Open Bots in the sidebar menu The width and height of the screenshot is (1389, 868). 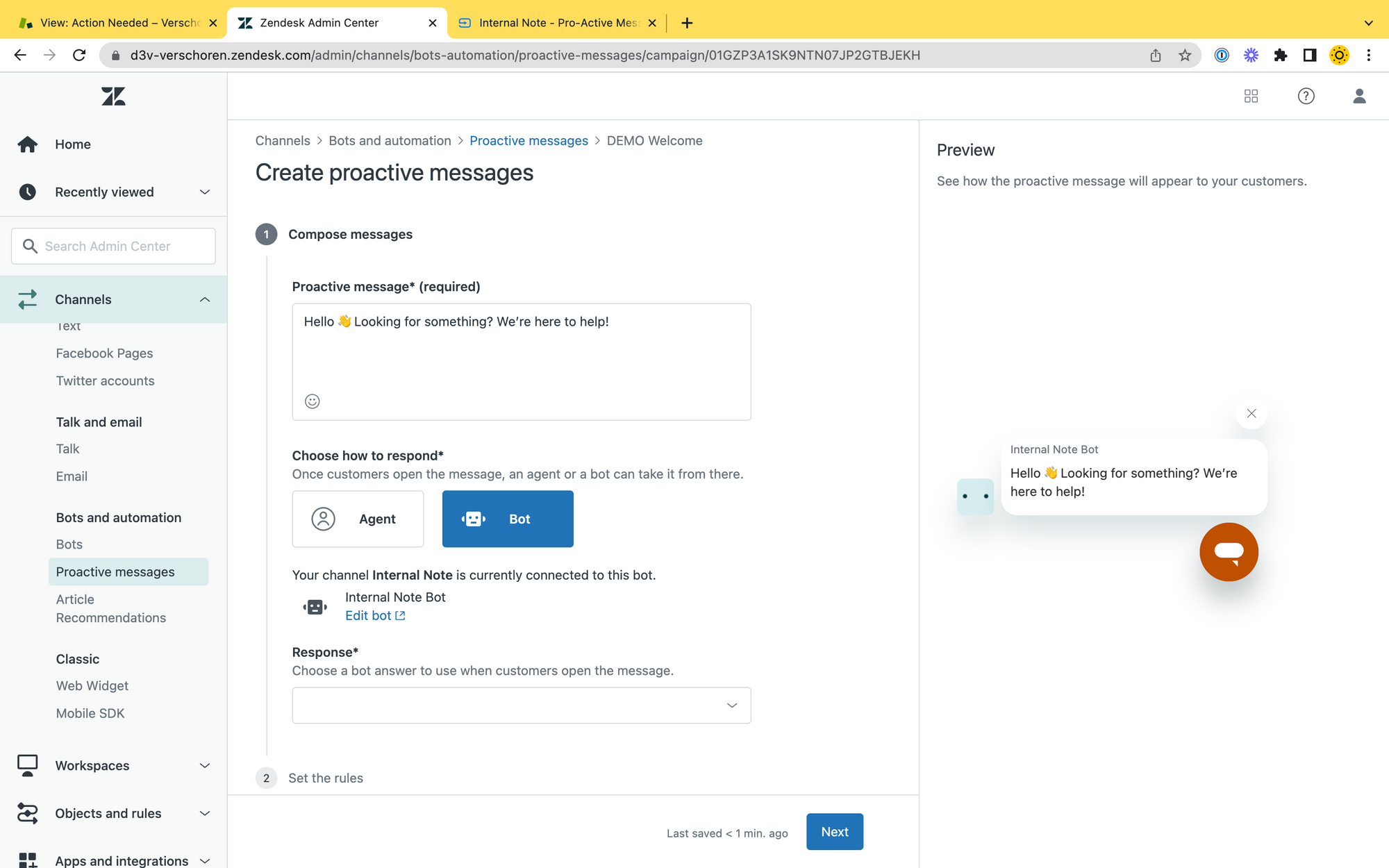click(x=69, y=544)
